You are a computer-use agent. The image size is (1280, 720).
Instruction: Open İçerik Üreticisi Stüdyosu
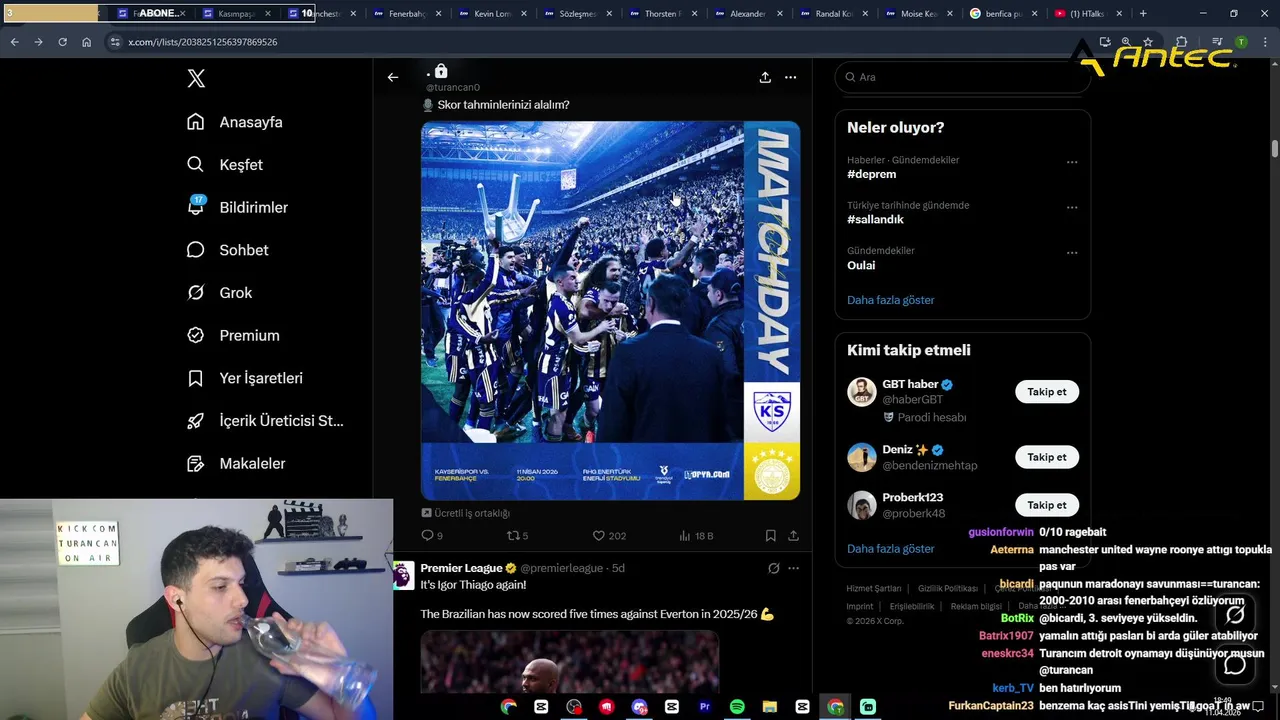point(266,421)
